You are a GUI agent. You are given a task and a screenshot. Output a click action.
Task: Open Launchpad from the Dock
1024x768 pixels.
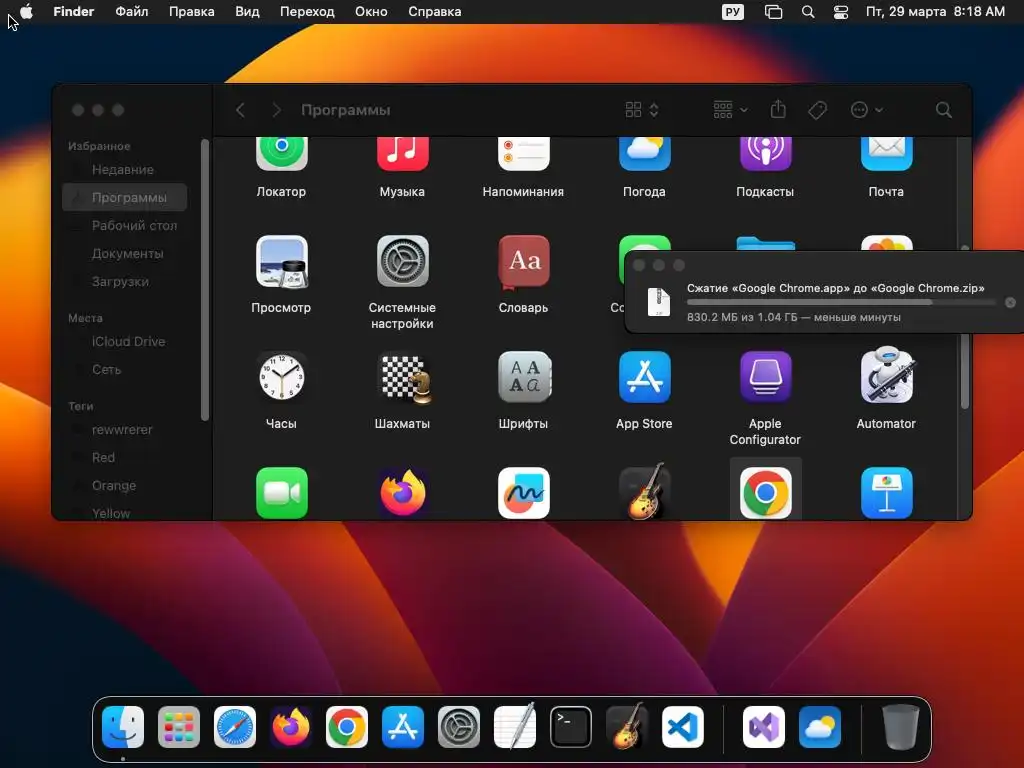pyautogui.click(x=179, y=727)
